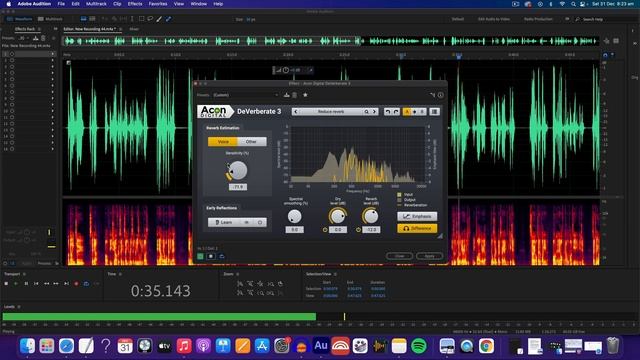640x360 pixels.
Task: Click the Emphasis button
Action: tap(417, 216)
